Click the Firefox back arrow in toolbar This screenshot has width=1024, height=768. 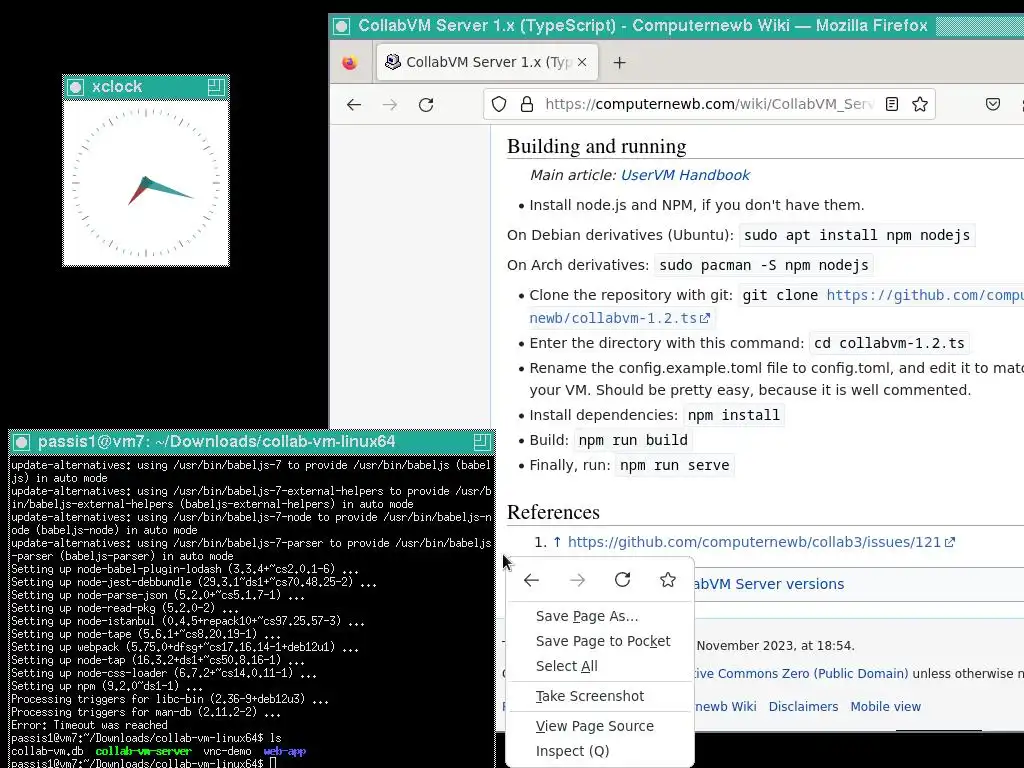[354, 104]
